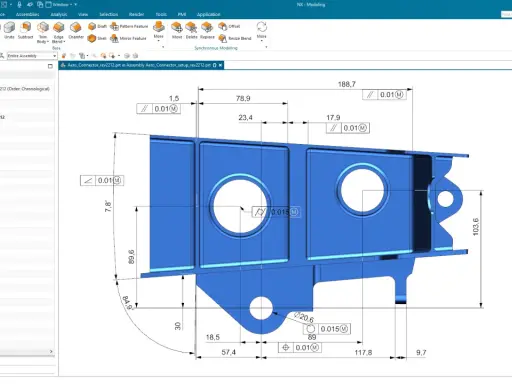Select the 78,9 dimension value
The width and height of the screenshot is (512, 384).
point(243,98)
